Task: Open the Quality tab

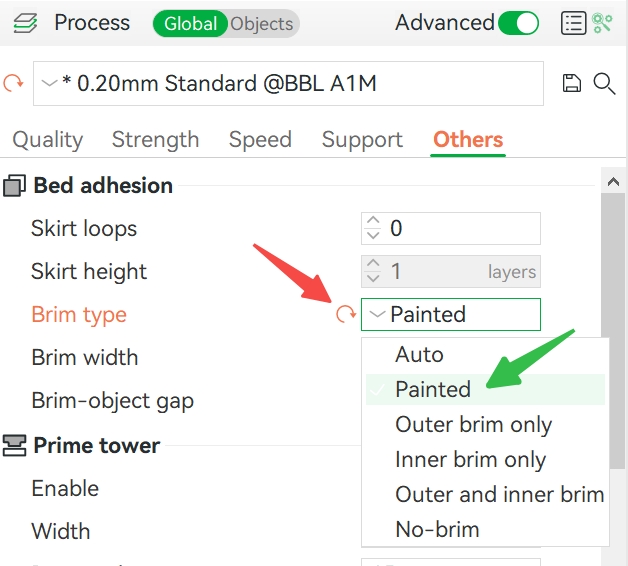Action: tap(48, 140)
